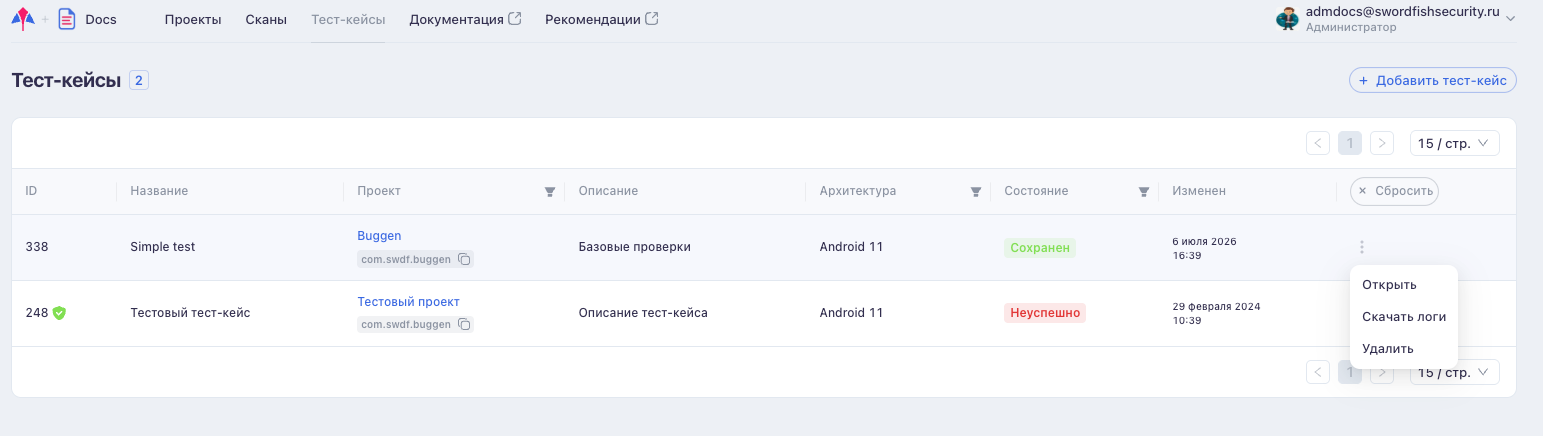Copy the package name under Buggen project
1543x436 pixels.
pos(464,259)
